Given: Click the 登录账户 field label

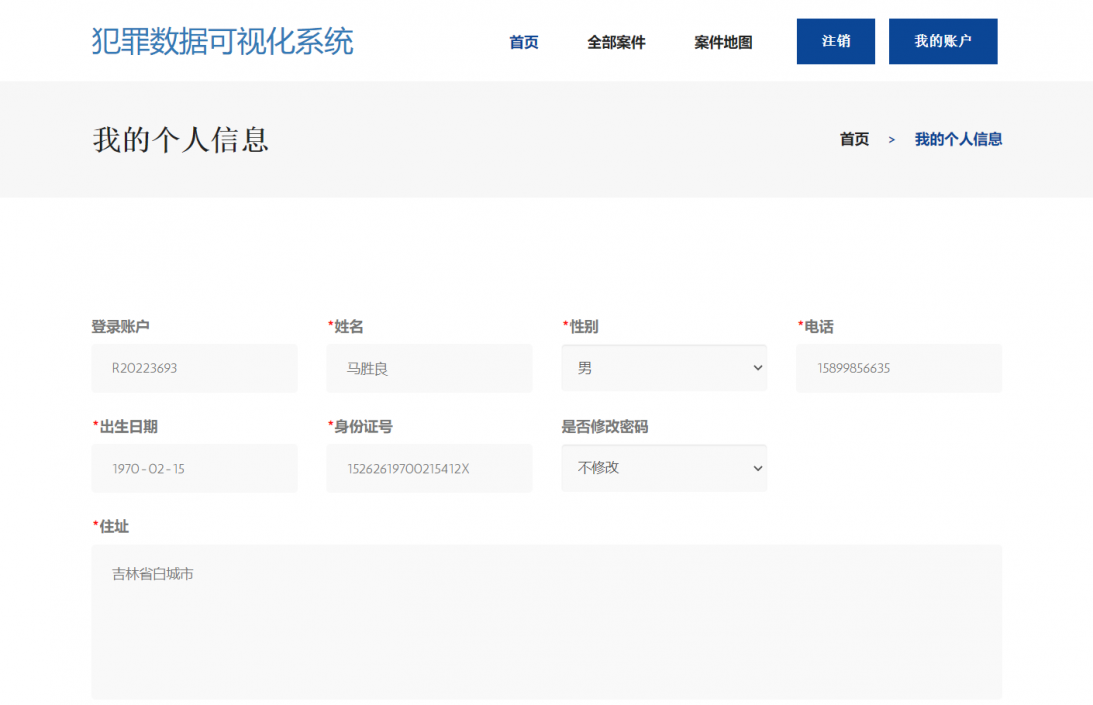Looking at the screenshot, I should [121, 326].
